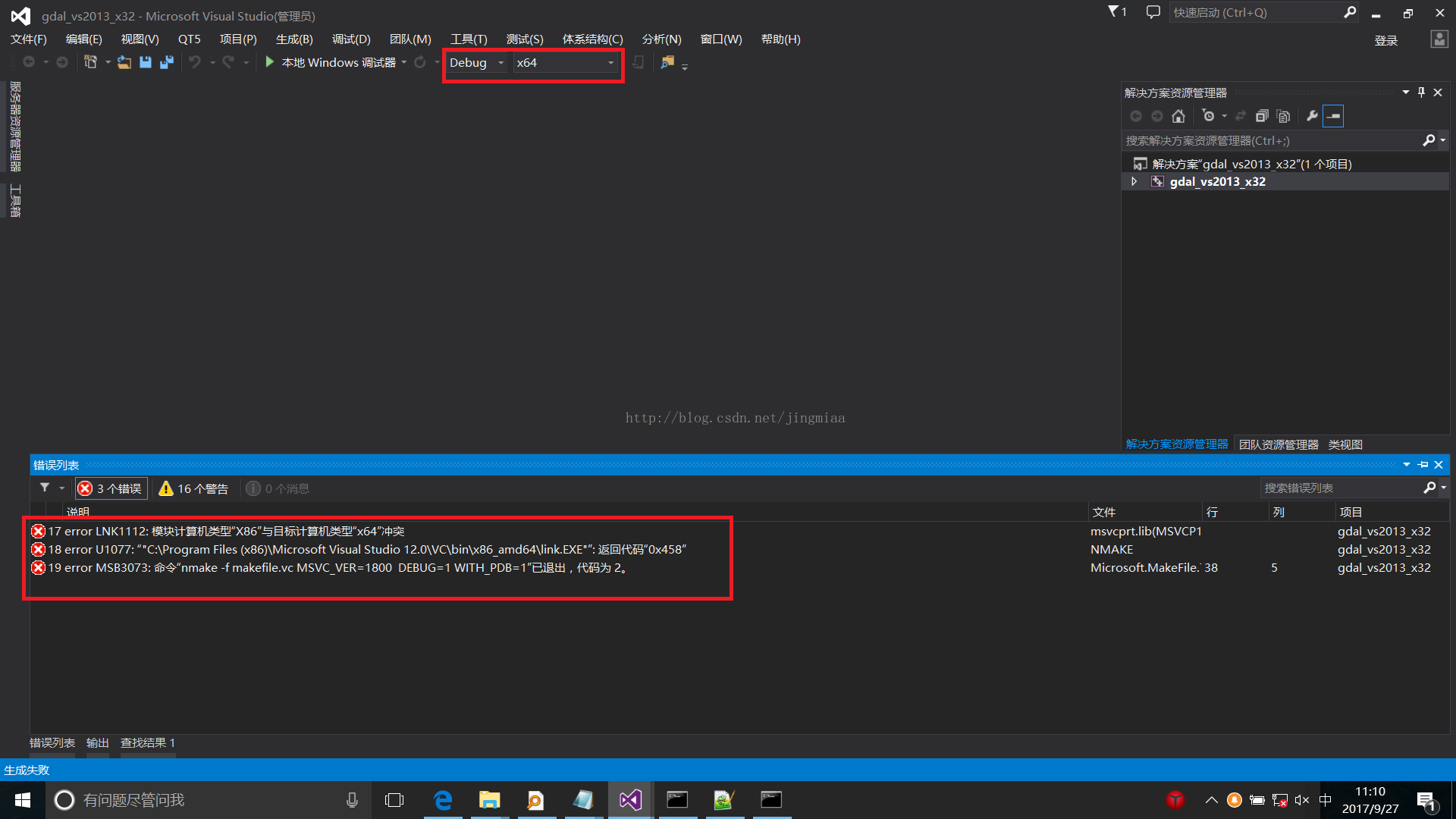Open the QT5 menu

coord(190,39)
